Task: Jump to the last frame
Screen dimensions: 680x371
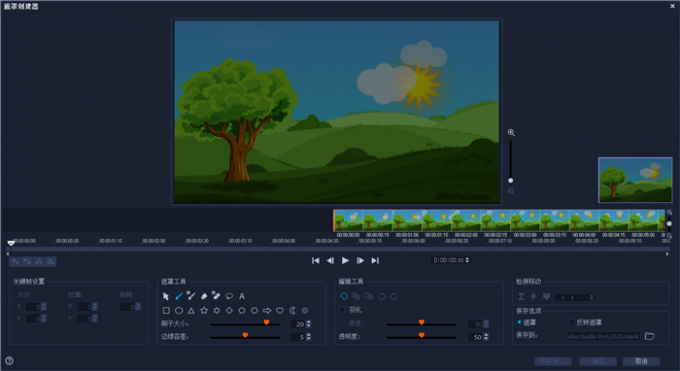Action: pyautogui.click(x=375, y=260)
